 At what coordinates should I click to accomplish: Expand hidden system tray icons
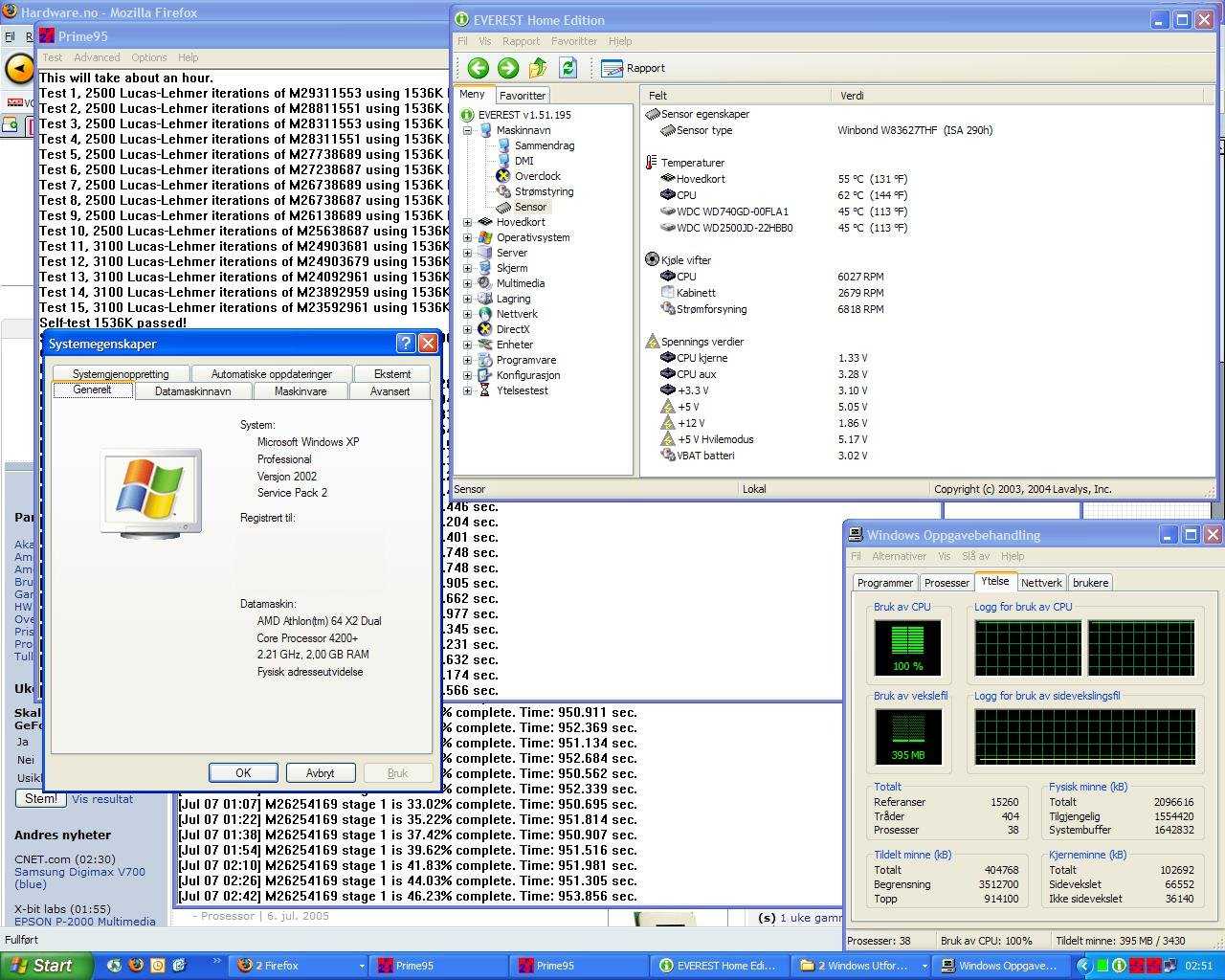1083,966
